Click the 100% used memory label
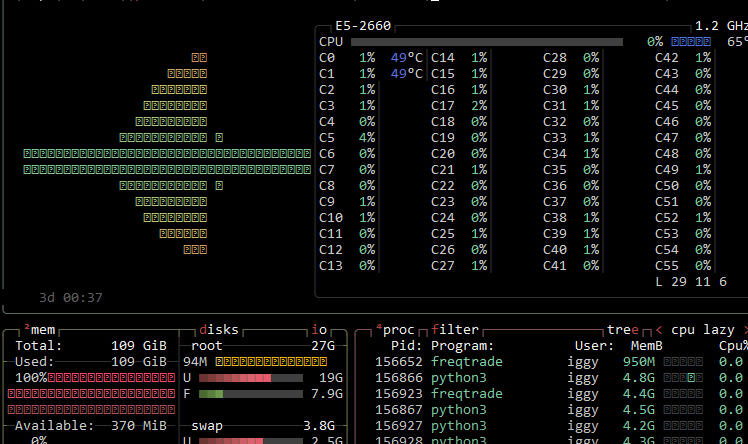748x444 pixels. (31, 378)
